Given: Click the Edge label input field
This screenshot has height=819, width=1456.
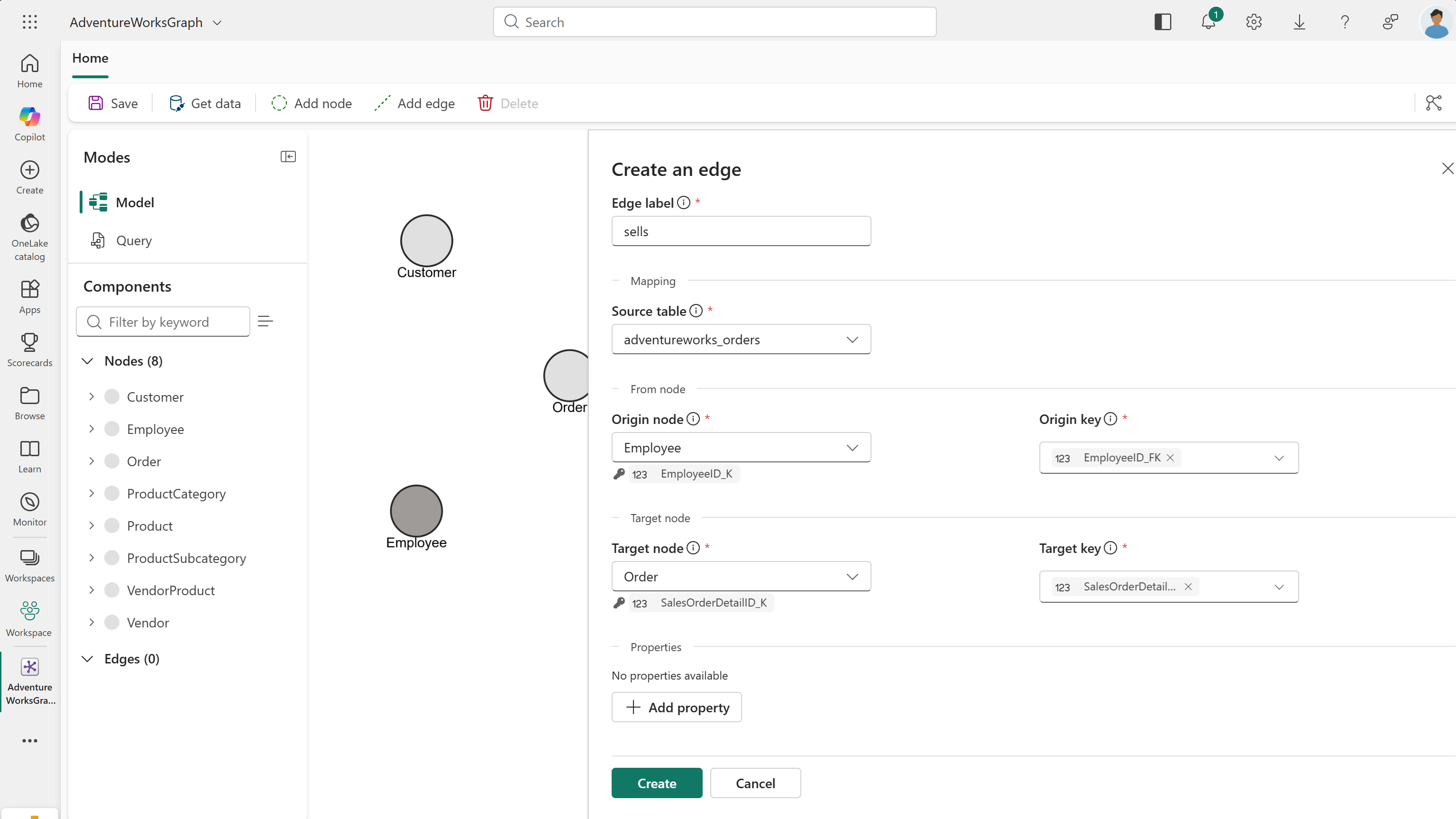Looking at the screenshot, I should [741, 231].
